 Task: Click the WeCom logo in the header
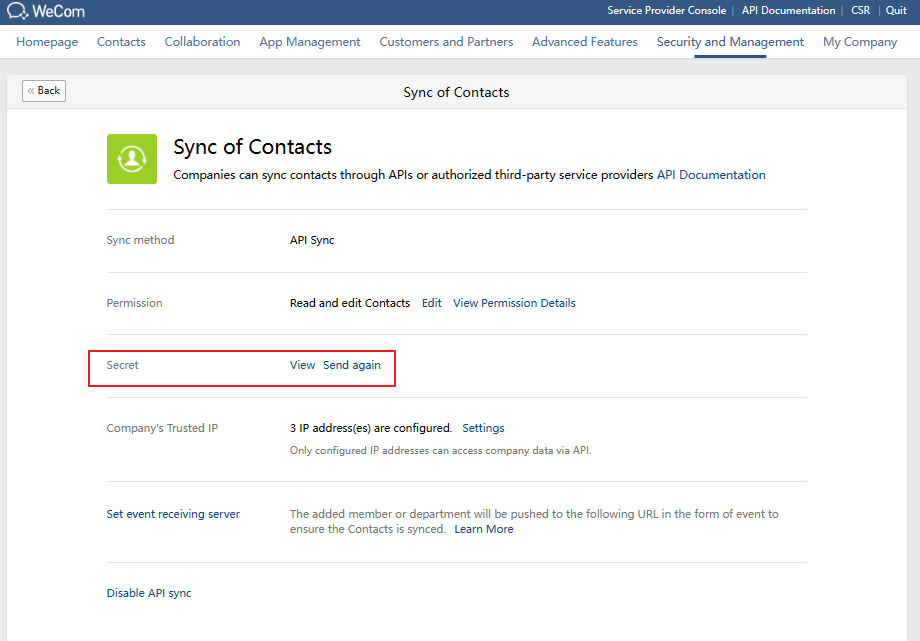tap(44, 11)
